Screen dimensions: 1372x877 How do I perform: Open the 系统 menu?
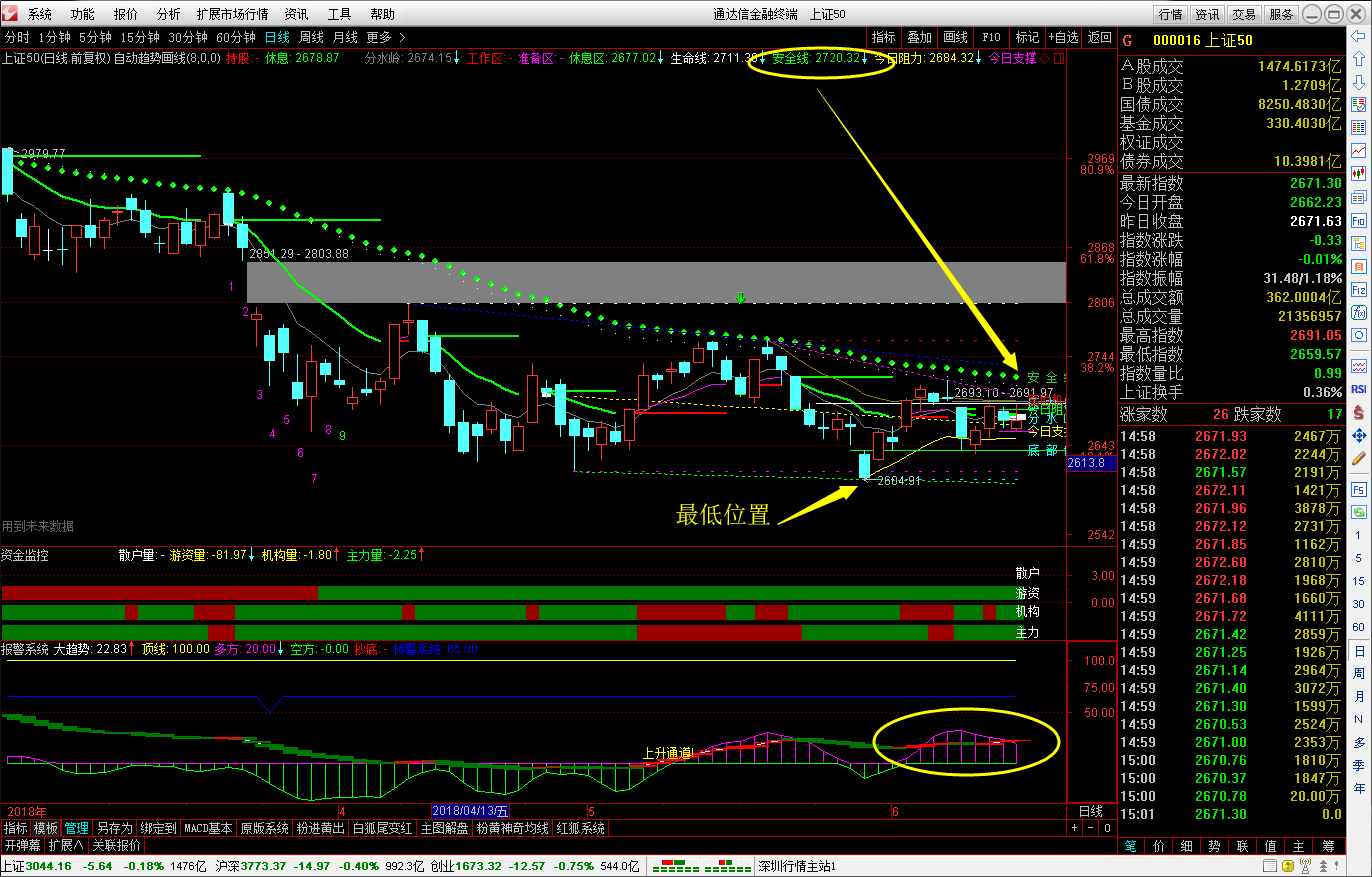(x=39, y=14)
